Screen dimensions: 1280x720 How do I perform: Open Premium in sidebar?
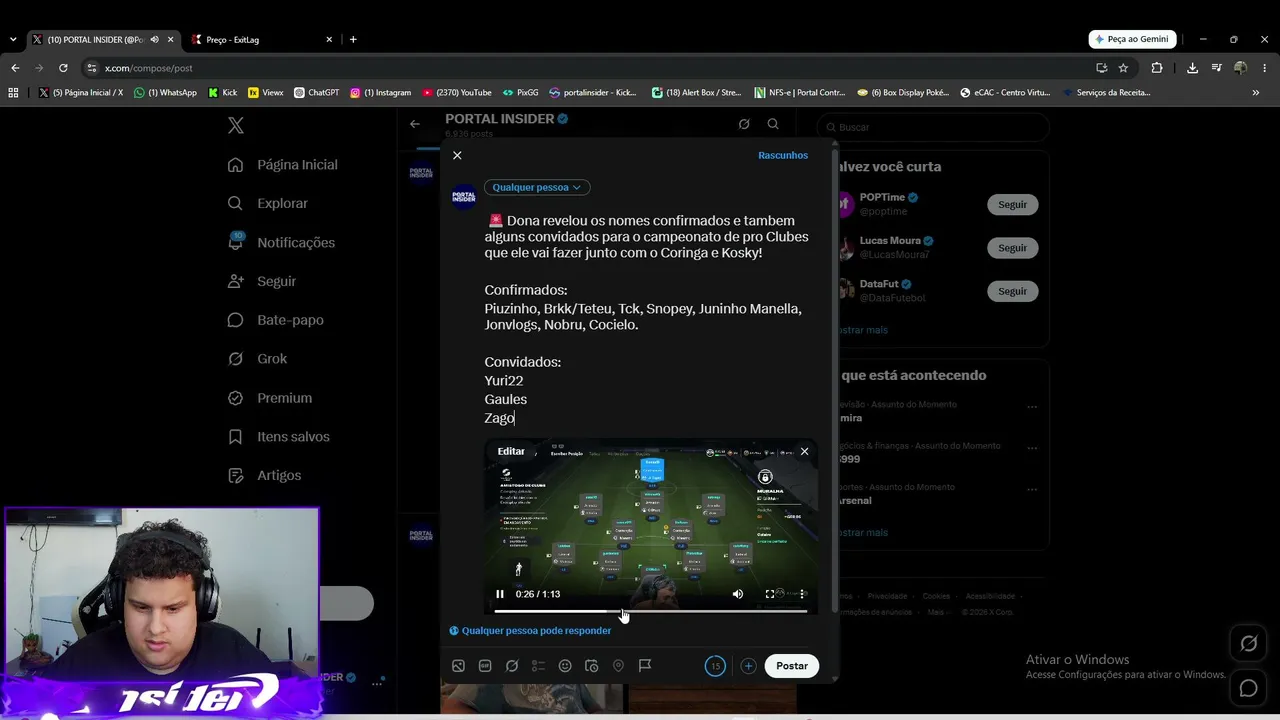(x=270, y=398)
